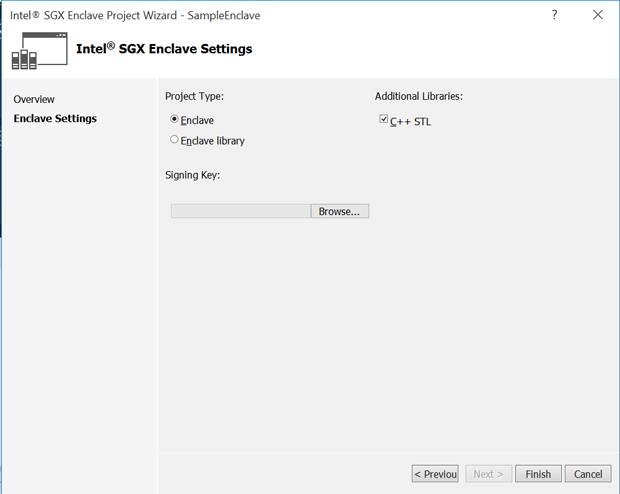This screenshot has width=620, height=494.
Task: Close the SGX Enclave Project Wizard window
Action: pyautogui.click(x=598, y=15)
